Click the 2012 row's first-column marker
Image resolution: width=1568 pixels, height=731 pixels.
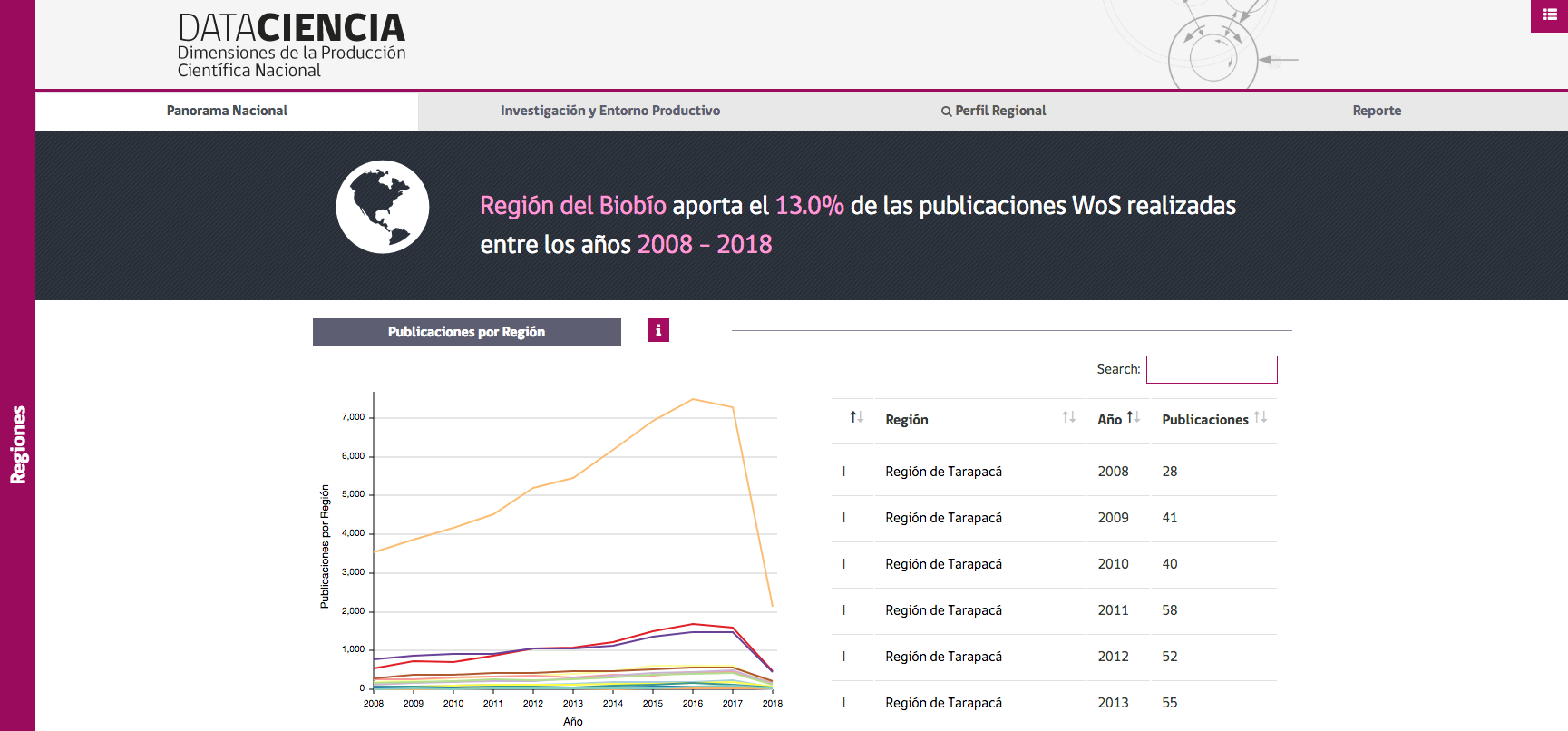pos(844,657)
